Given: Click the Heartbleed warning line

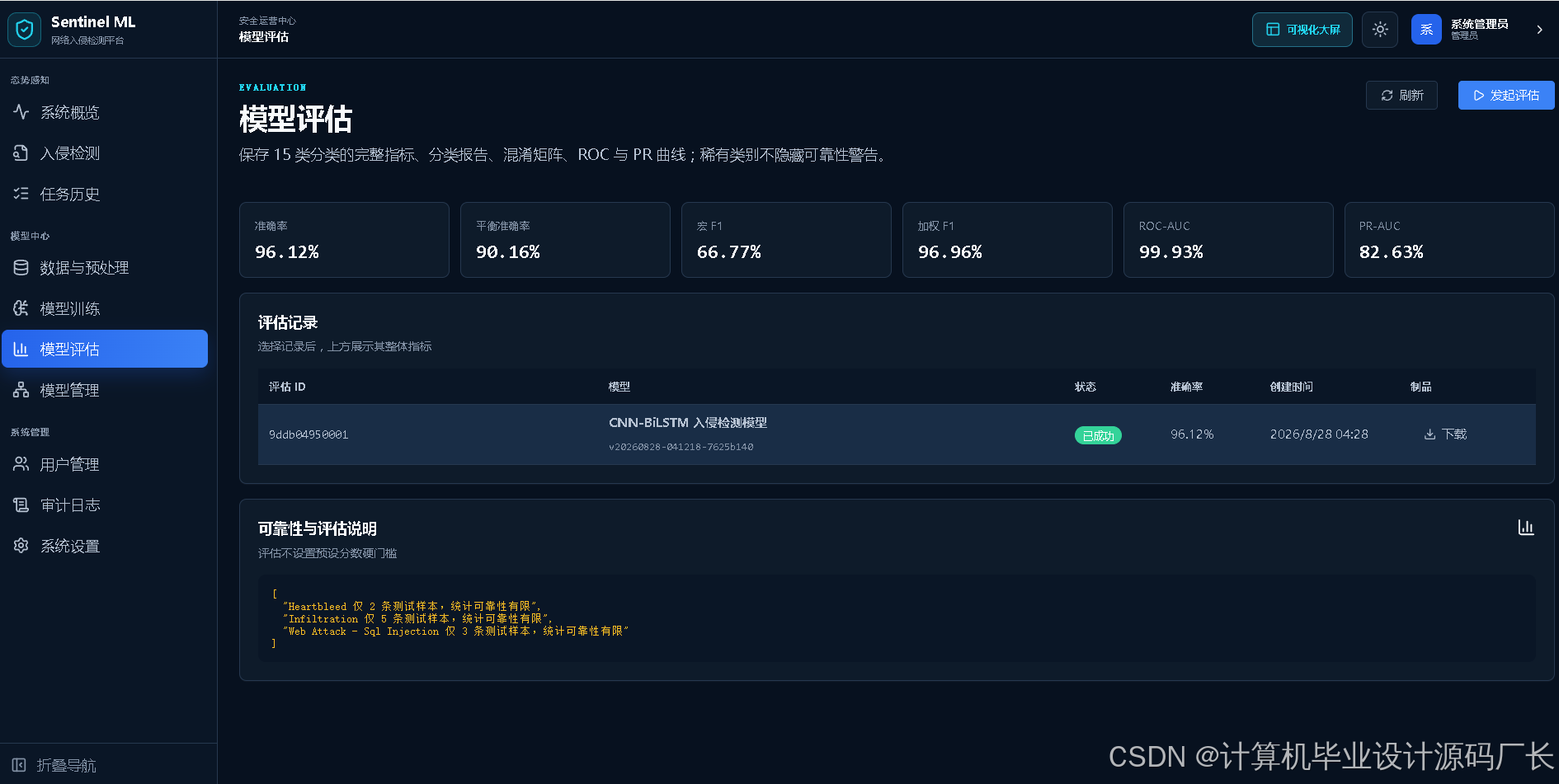Looking at the screenshot, I should click(x=412, y=606).
